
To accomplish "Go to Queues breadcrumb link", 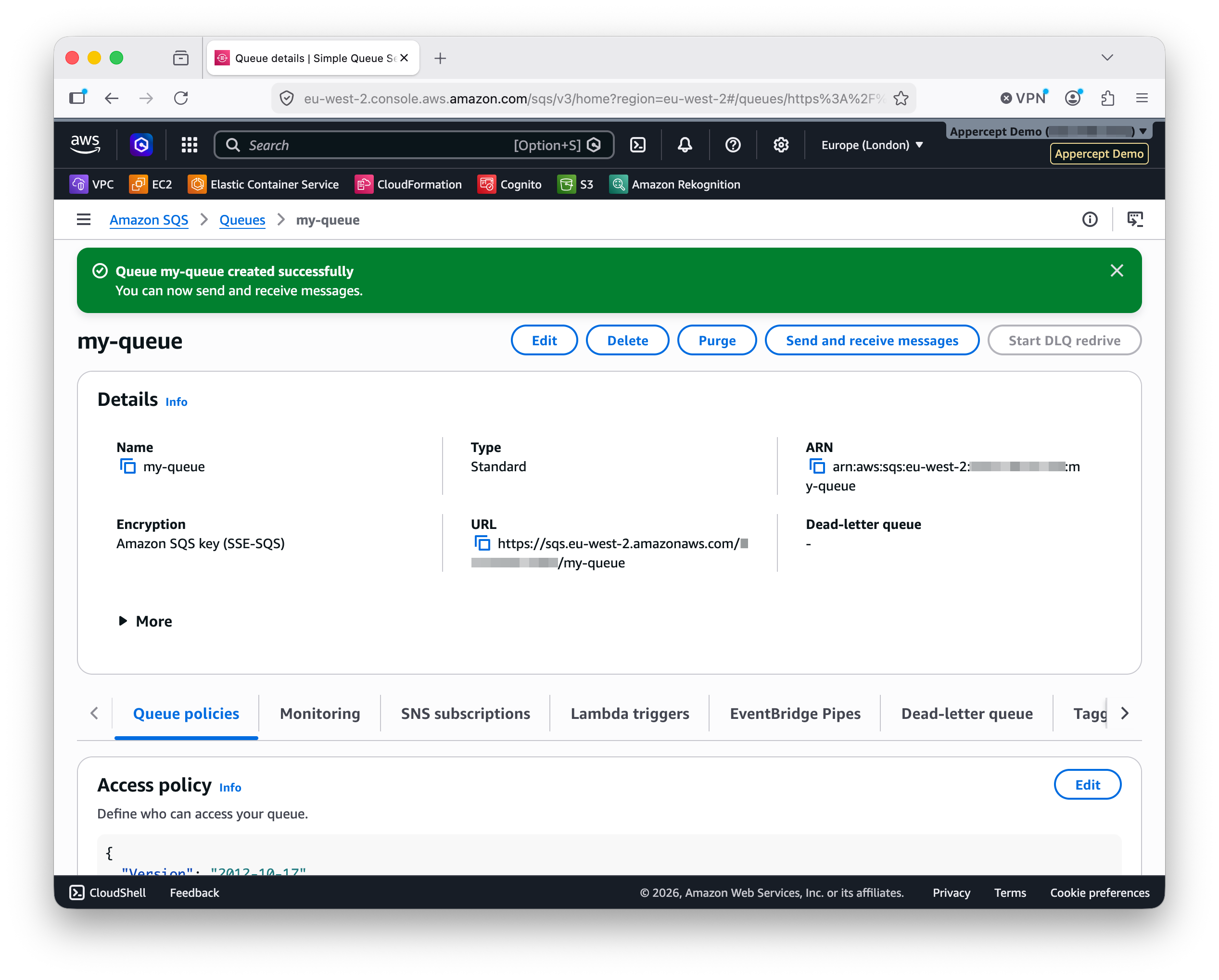I will click(242, 220).
